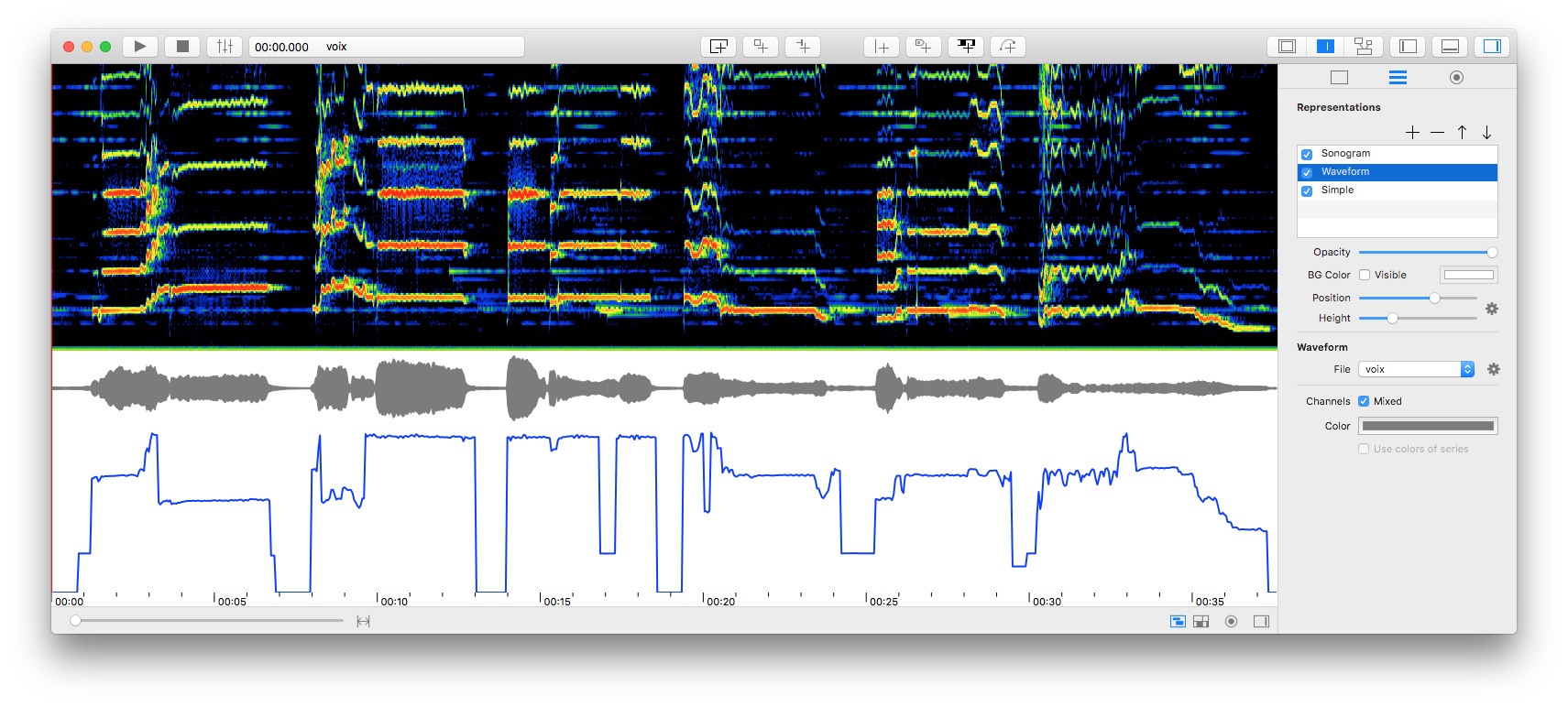
Task: Uncheck the Waveform representation checkbox
Action: (x=1307, y=172)
